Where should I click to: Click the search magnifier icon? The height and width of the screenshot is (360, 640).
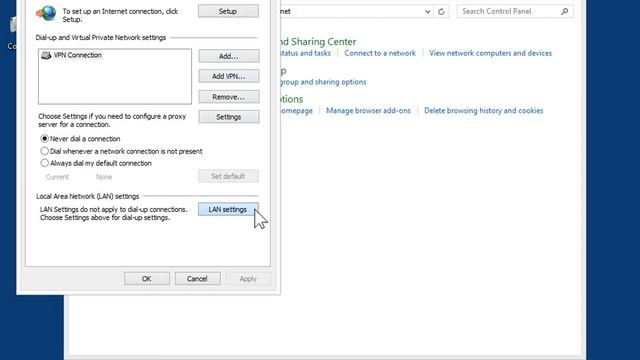[x=564, y=11]
